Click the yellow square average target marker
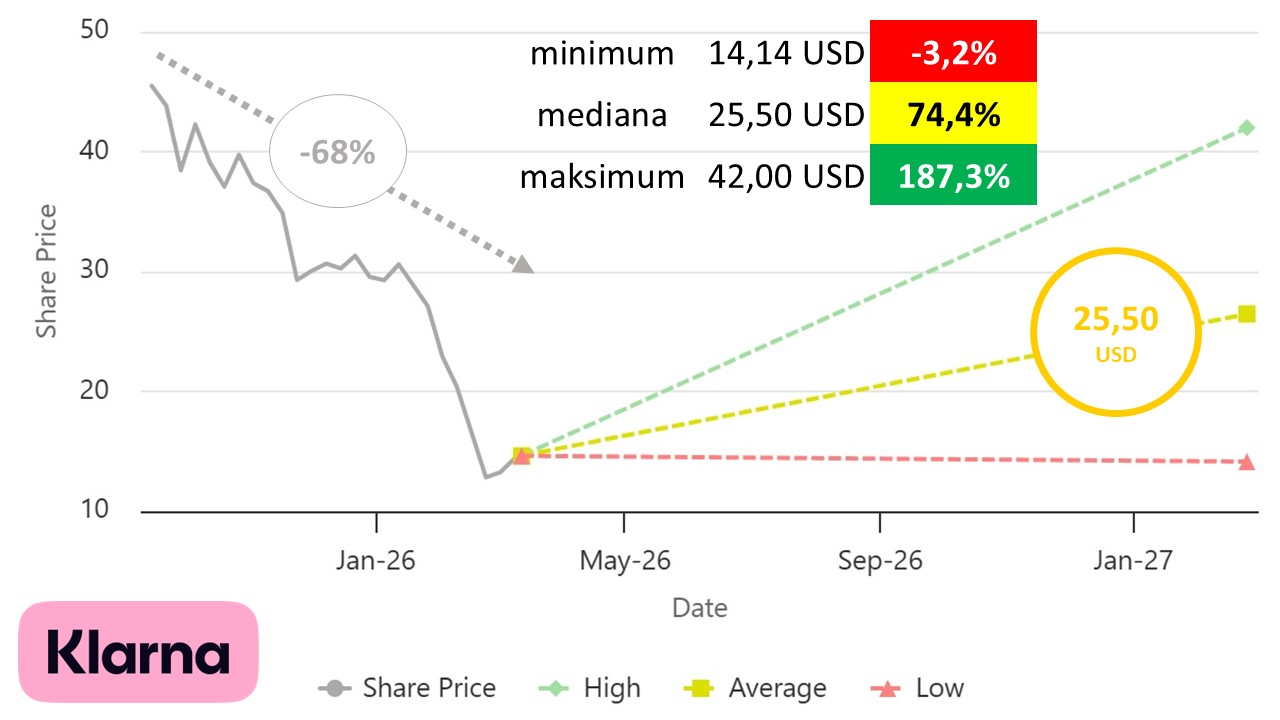1280x720 pixels. point(1246,314)
